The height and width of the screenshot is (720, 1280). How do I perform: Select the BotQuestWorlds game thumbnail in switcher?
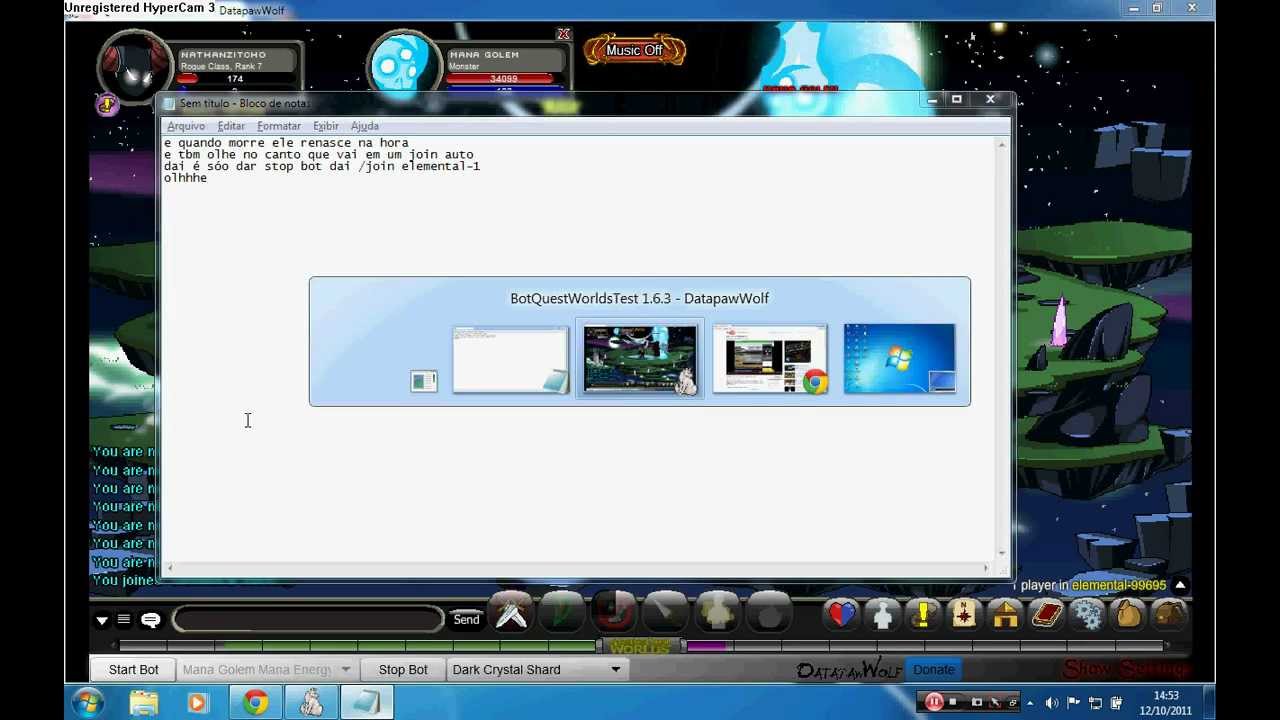[640, 359]
